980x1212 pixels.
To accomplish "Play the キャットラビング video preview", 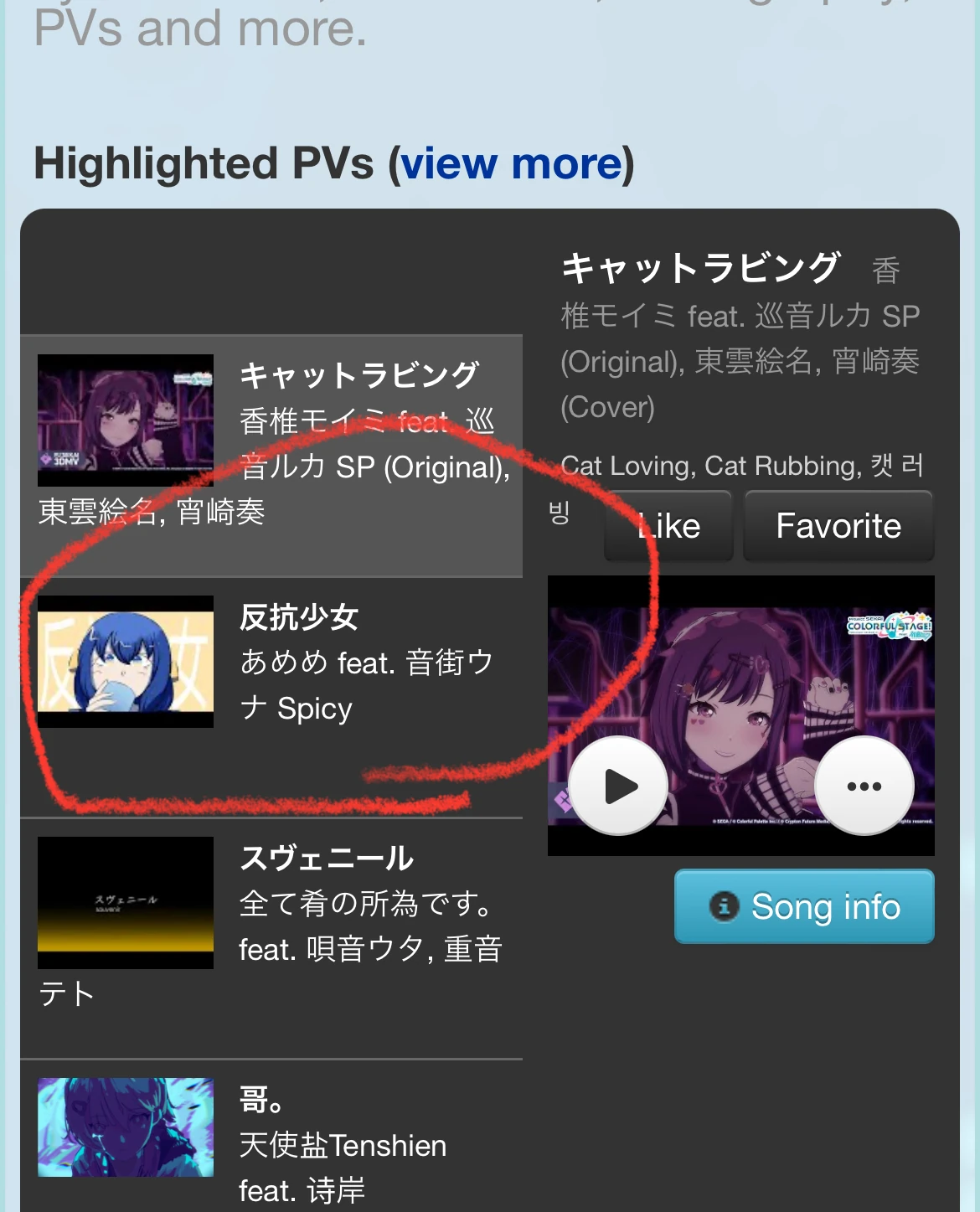I will [618, 786].
